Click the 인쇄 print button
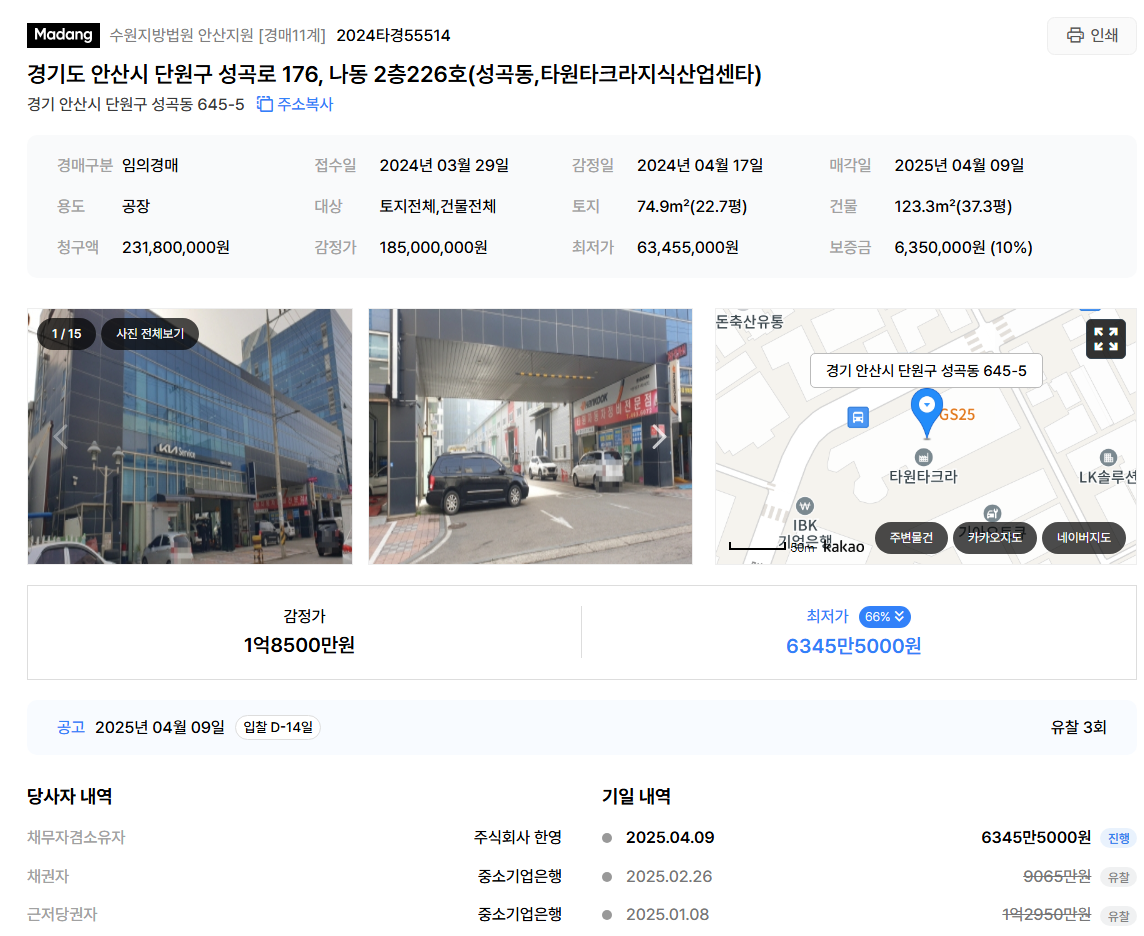The height and width of the screenshot is (936, 1144). tap(1091, 35)
